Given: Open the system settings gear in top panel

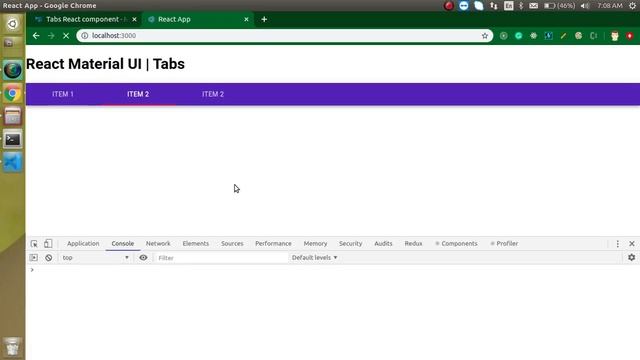Looking at the screenshot, I should [x=632, y=6].
